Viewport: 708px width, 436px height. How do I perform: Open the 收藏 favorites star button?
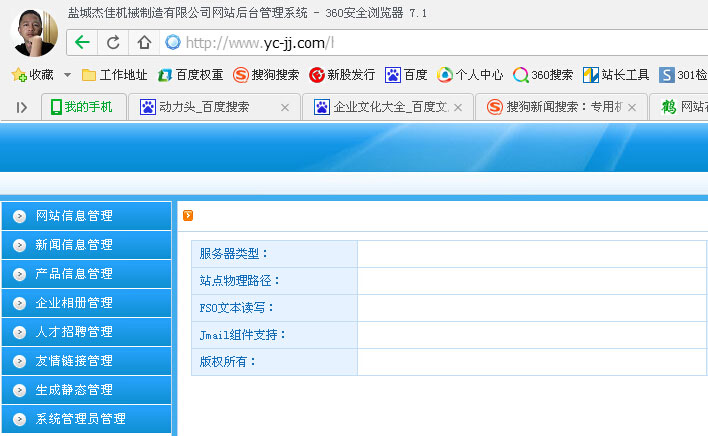tap(32, 75)
